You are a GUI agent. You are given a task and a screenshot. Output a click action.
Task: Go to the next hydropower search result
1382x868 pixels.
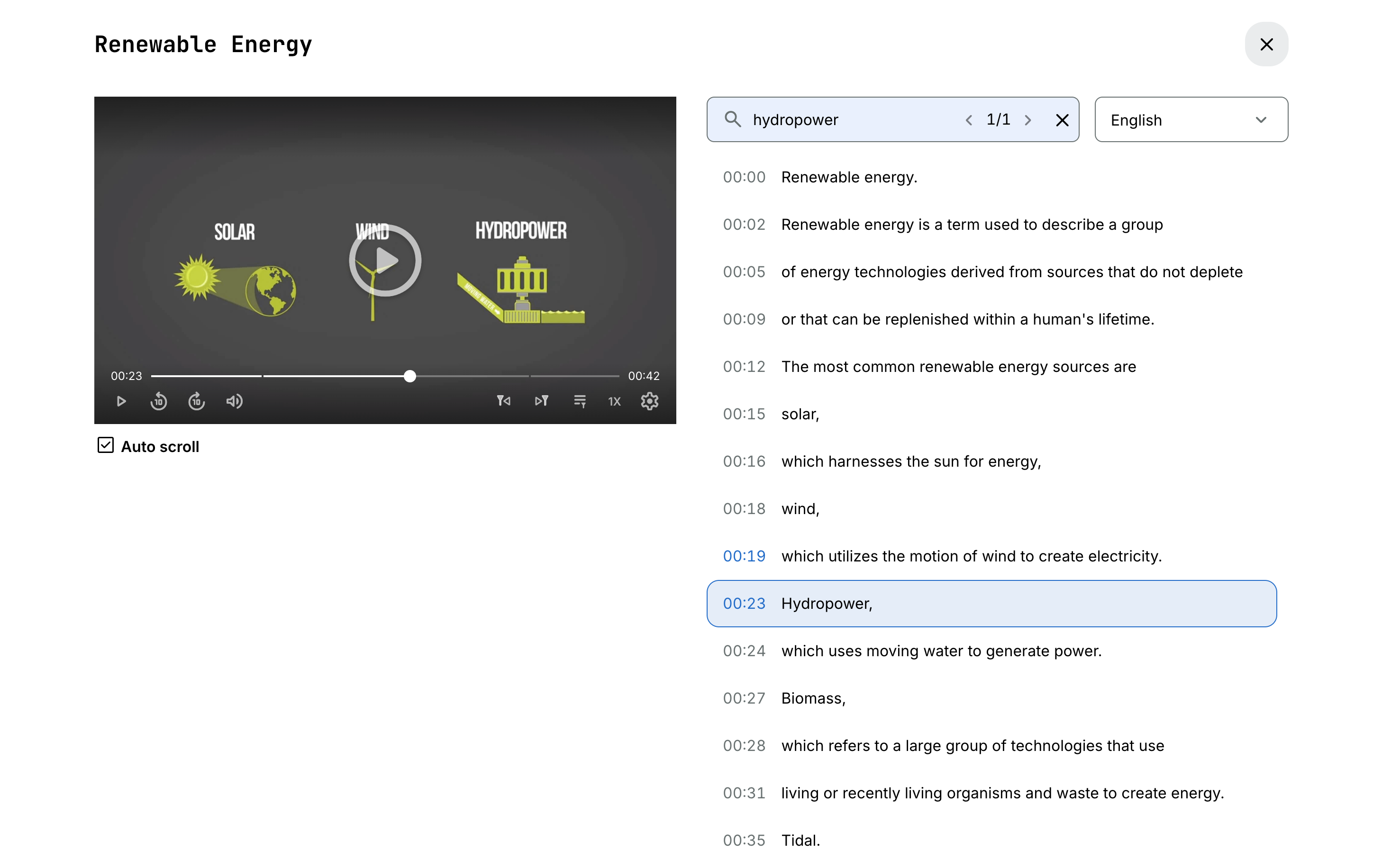(x=1028, y=119)
